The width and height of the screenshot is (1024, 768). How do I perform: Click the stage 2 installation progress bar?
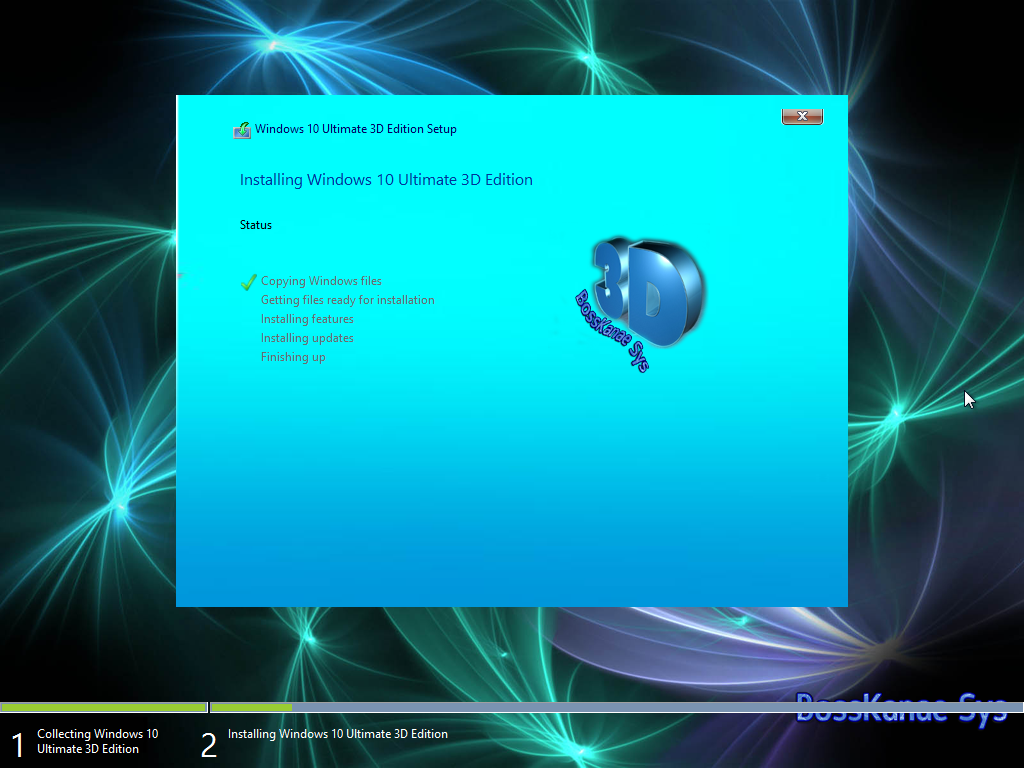tap(616, 707)
